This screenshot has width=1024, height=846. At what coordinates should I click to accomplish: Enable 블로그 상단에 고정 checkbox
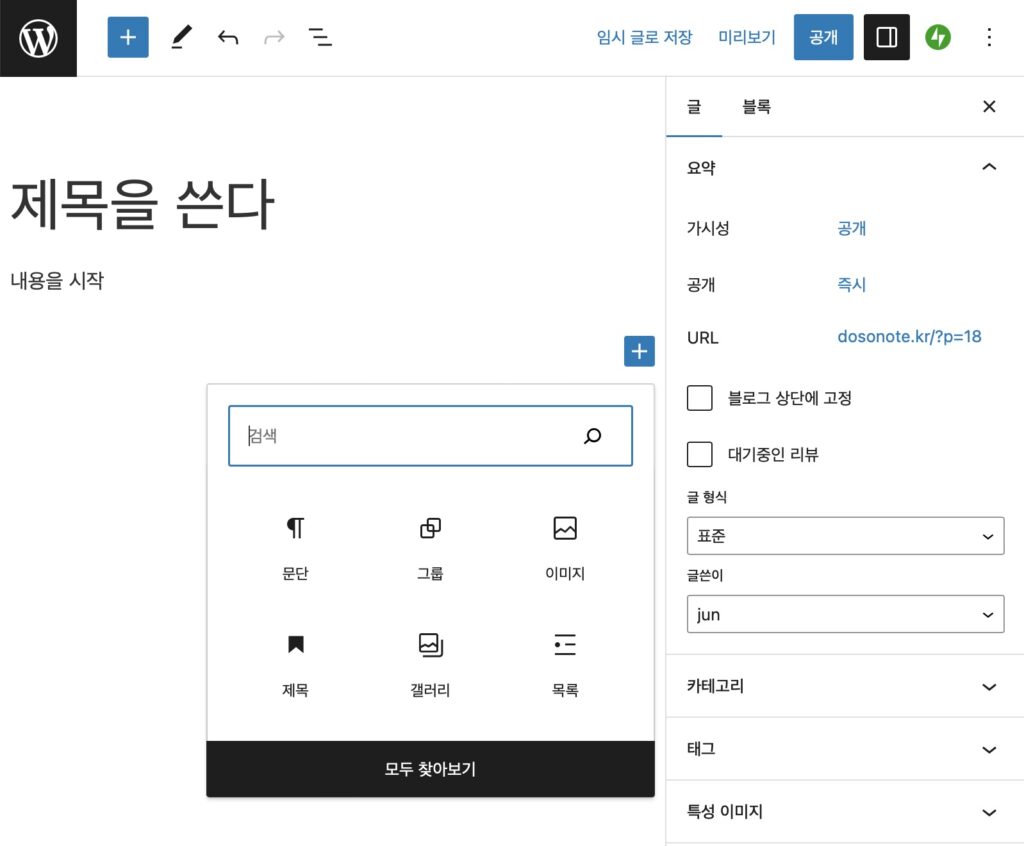click(x=700, y=398)
